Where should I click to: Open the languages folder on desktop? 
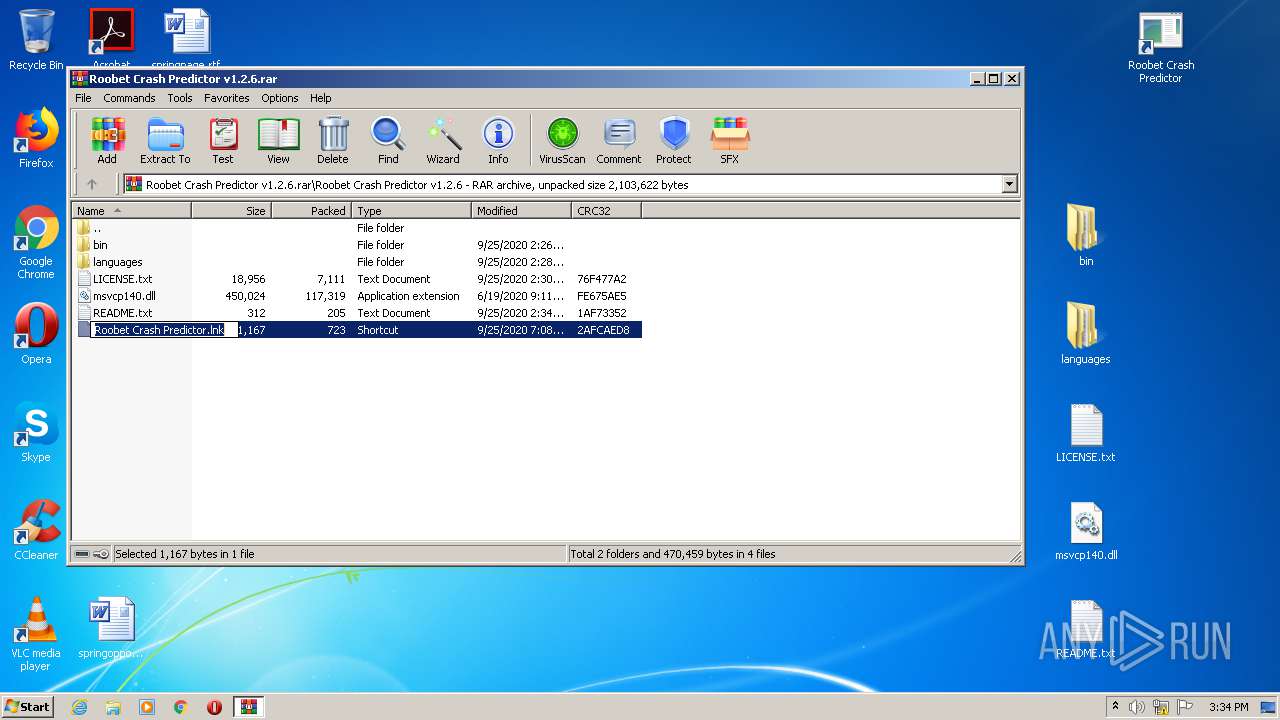(x=1086, y=334)
